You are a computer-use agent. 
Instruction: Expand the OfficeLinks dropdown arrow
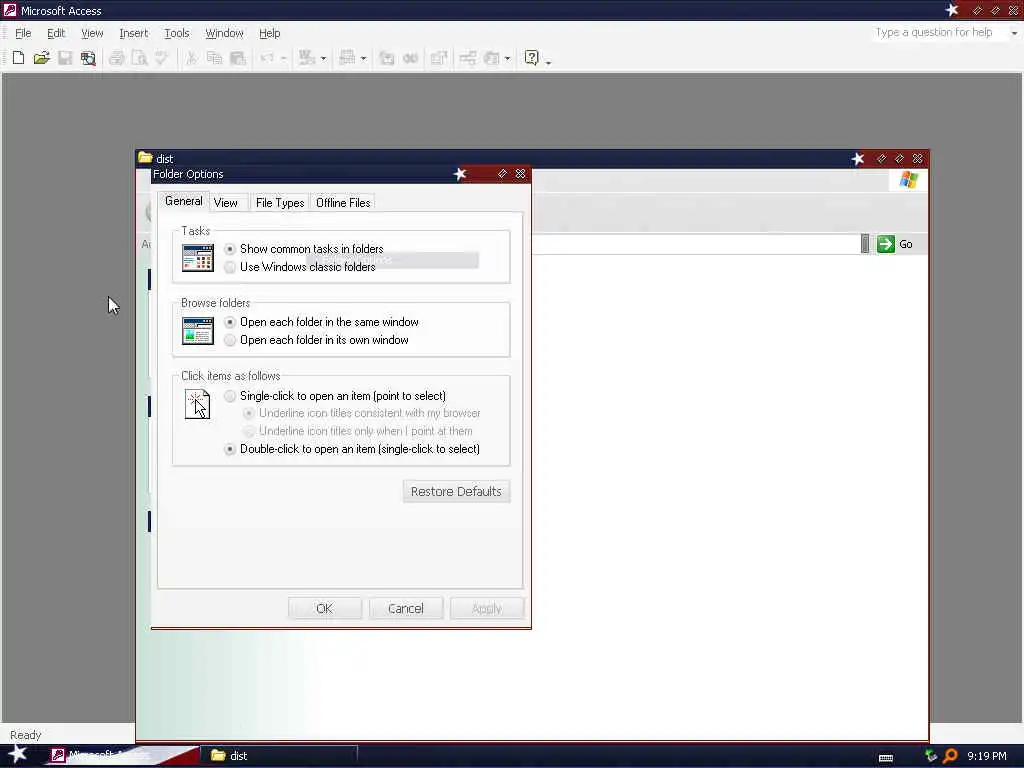click(323, 58)
